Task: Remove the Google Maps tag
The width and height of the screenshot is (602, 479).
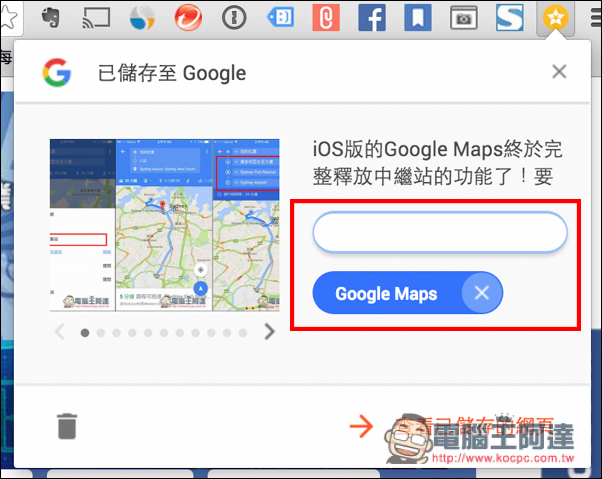Action: 481,293
